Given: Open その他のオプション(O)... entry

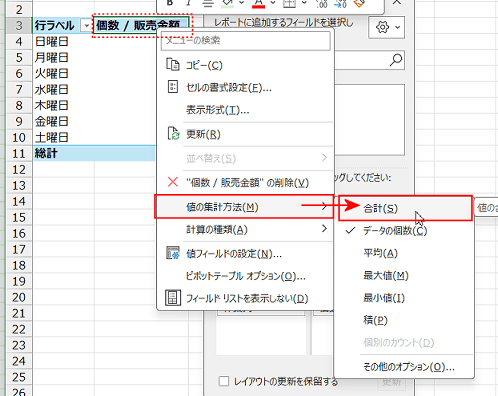Looking at the screenshot, I should [x=409, y=367].
